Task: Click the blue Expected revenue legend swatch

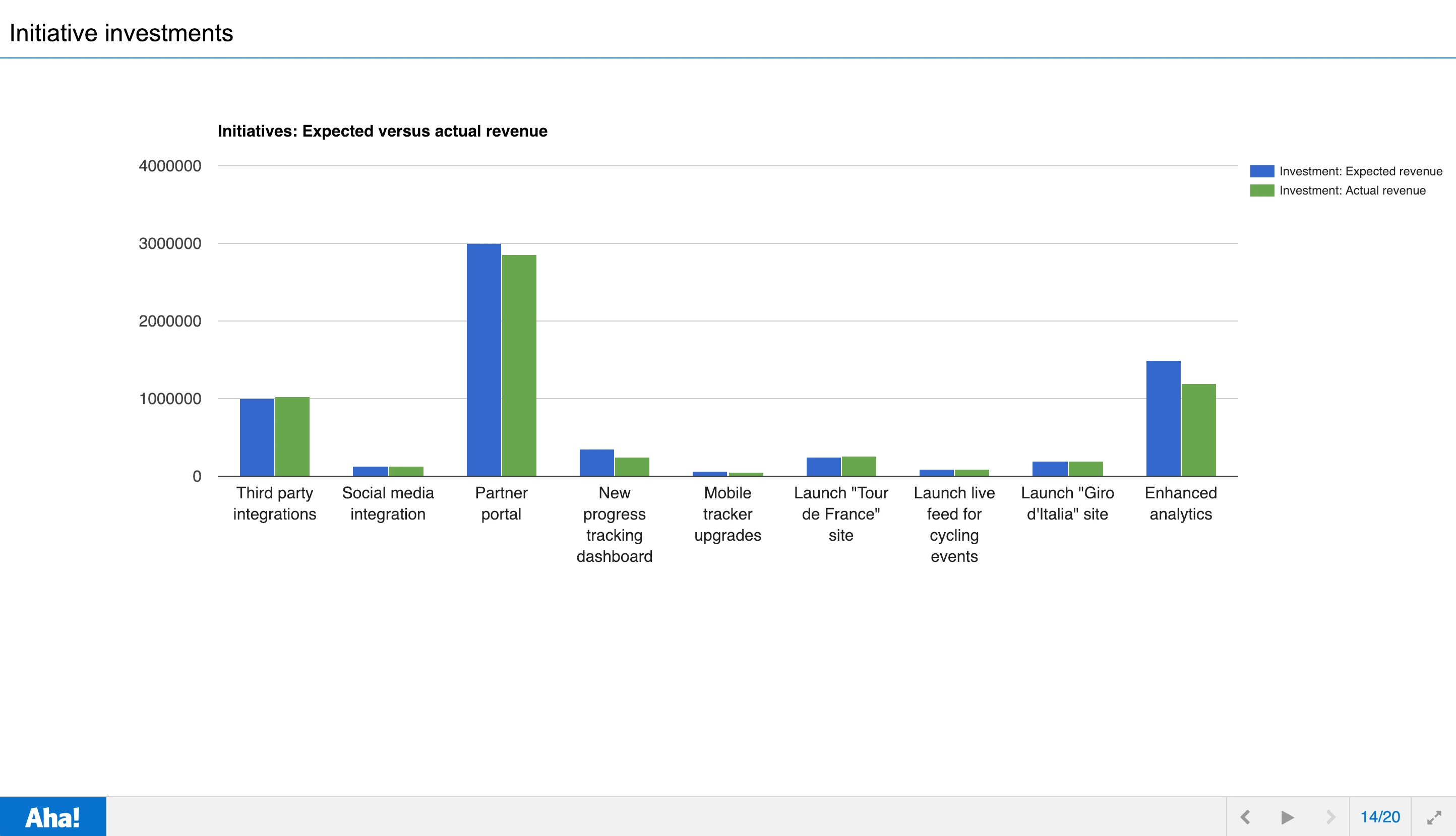Action: coord(1261,171)
